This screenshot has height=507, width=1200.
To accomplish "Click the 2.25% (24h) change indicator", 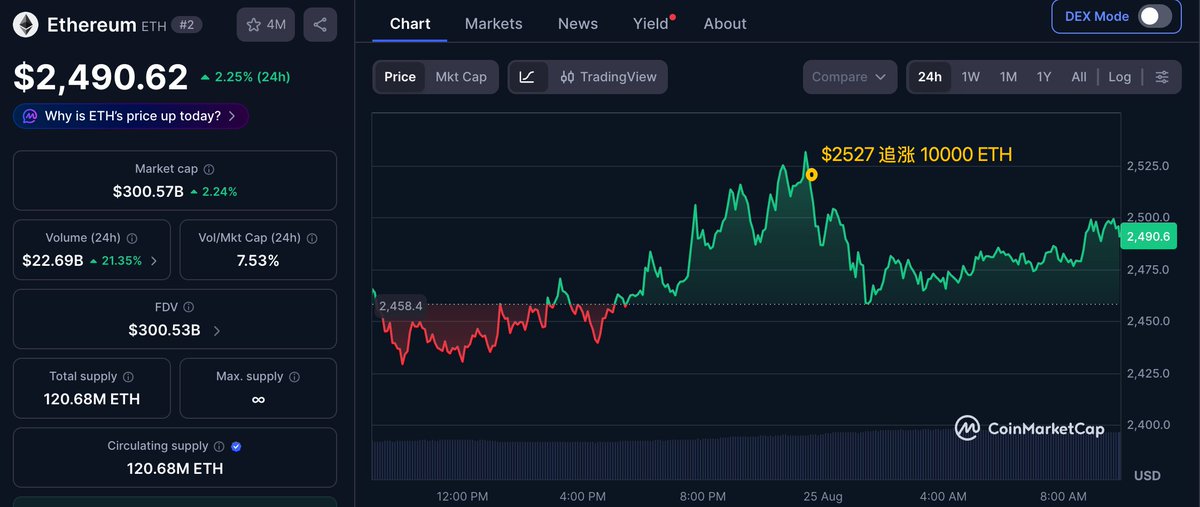I will click(245, 77).
